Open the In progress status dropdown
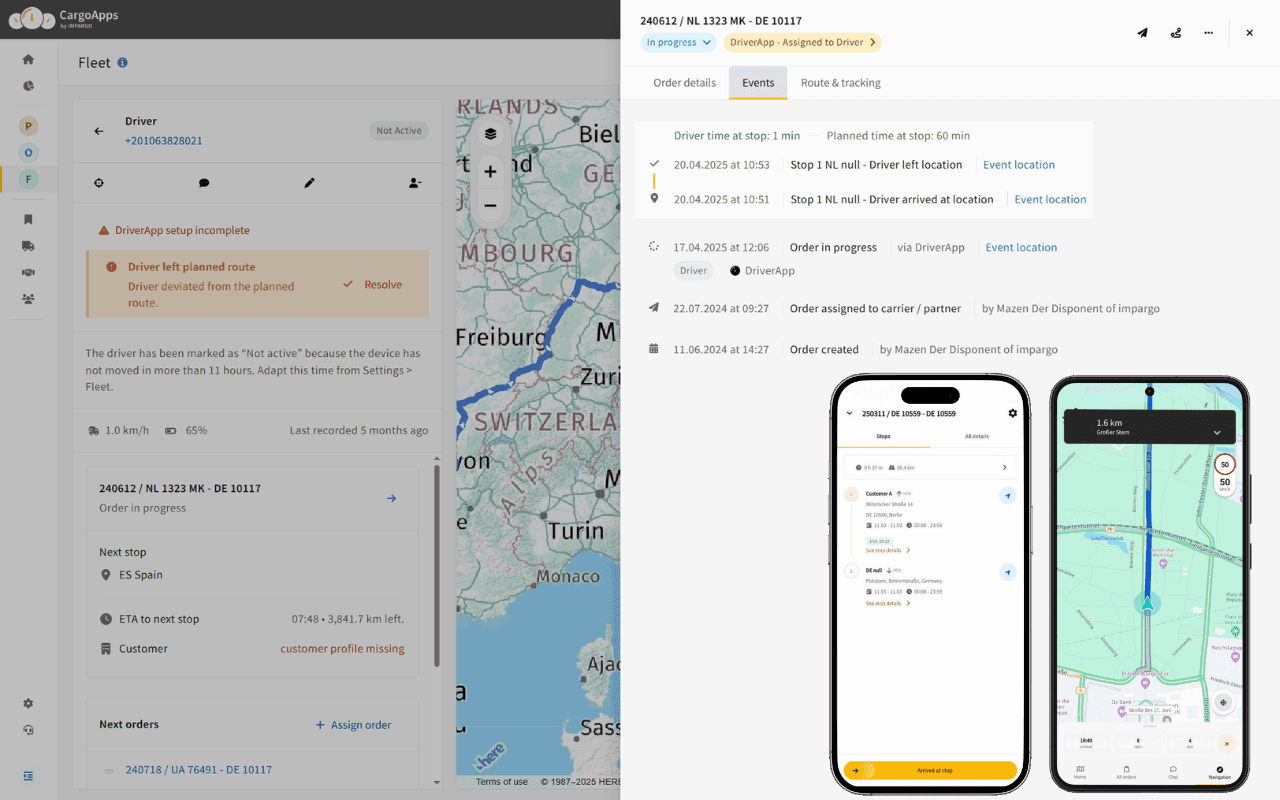Screen dimensions: 1280x800 pyautogui.click(x=678, y=42)
